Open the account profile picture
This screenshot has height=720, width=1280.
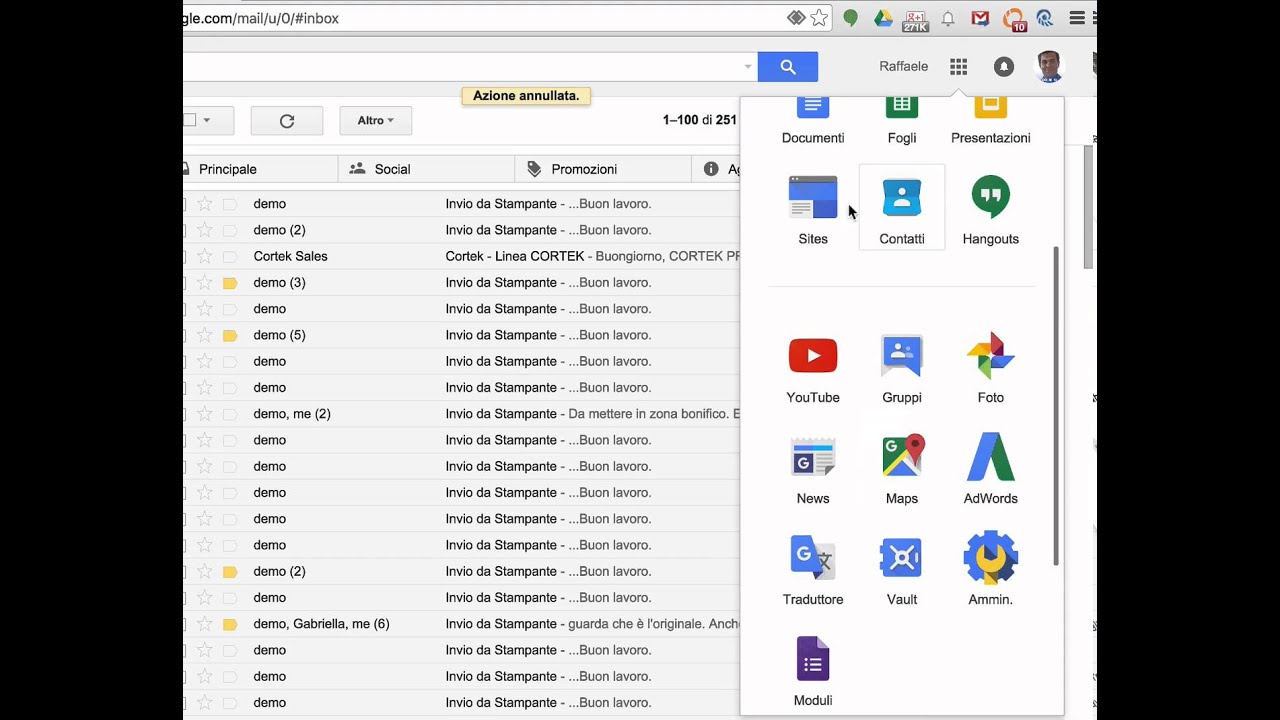point(1049,66)
